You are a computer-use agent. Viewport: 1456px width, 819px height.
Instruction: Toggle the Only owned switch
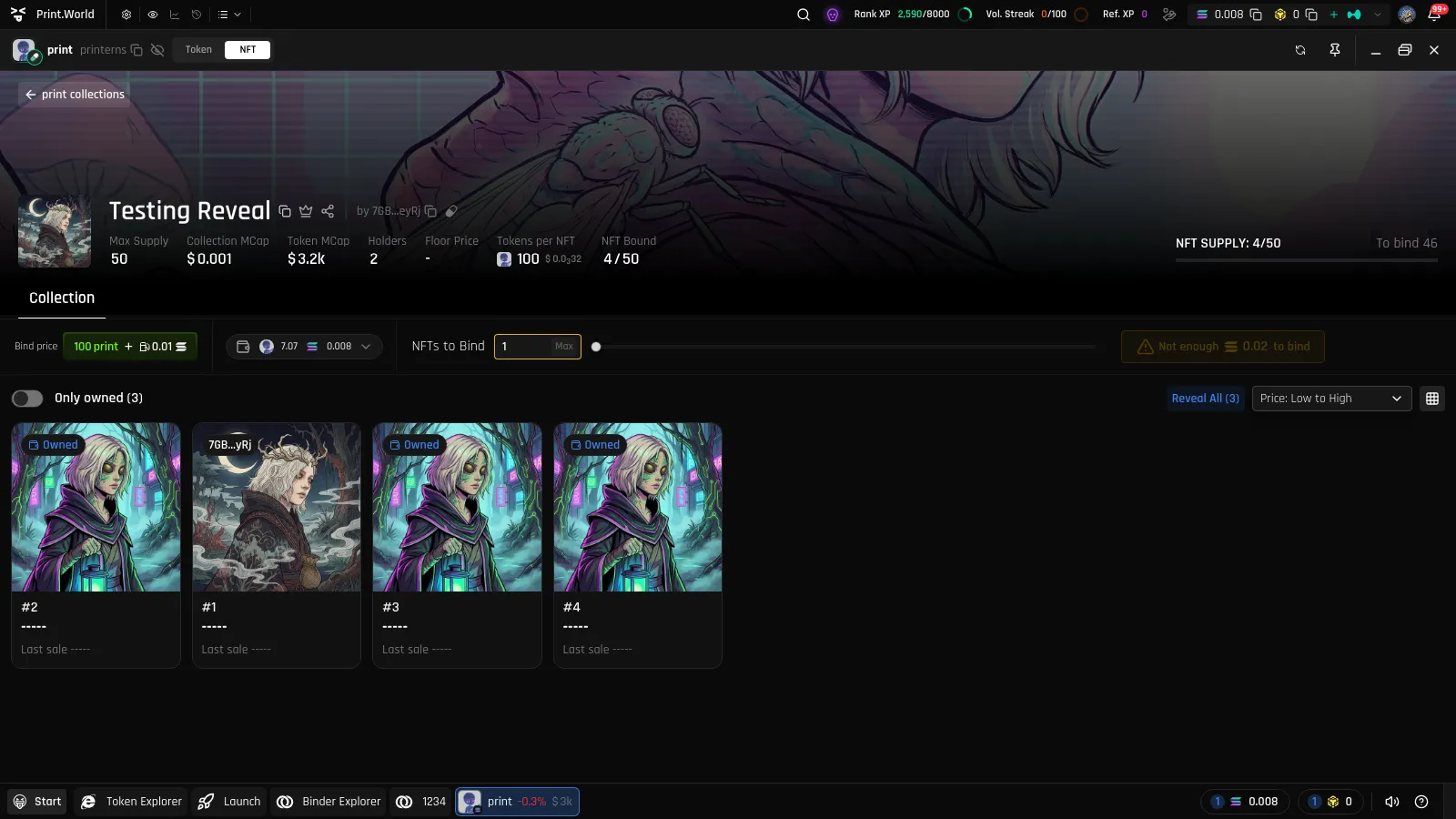[27, 399]
